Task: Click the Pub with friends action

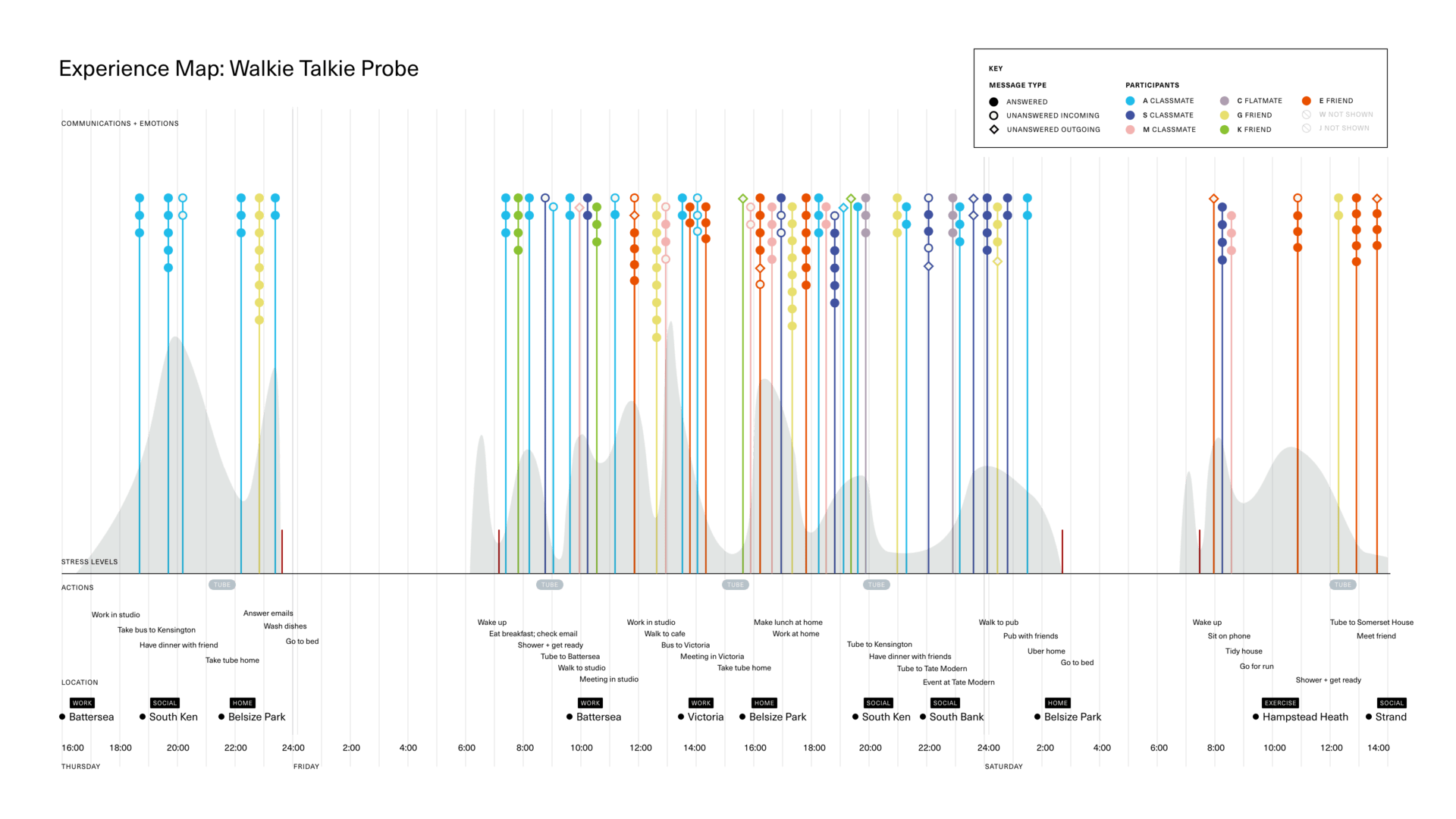Action: click(1031, 636)
